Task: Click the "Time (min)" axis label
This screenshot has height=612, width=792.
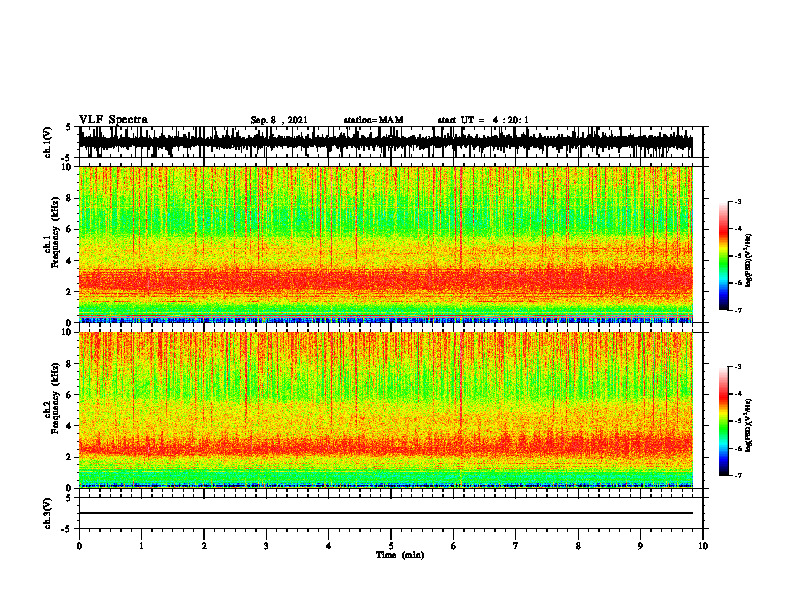Action: point(400,555)
